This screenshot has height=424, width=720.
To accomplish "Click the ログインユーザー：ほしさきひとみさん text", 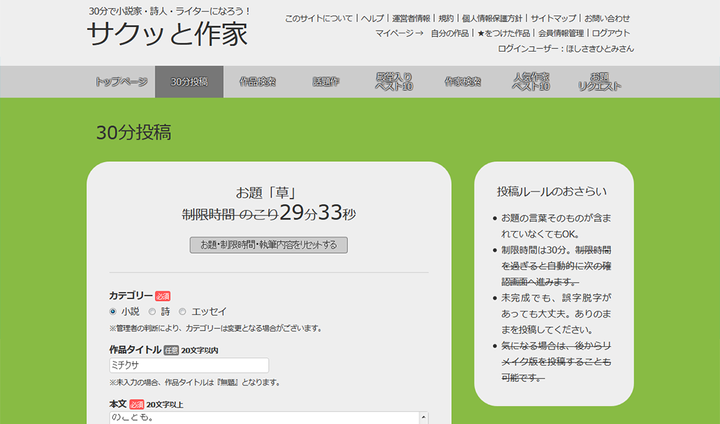I will click(566, 48).
